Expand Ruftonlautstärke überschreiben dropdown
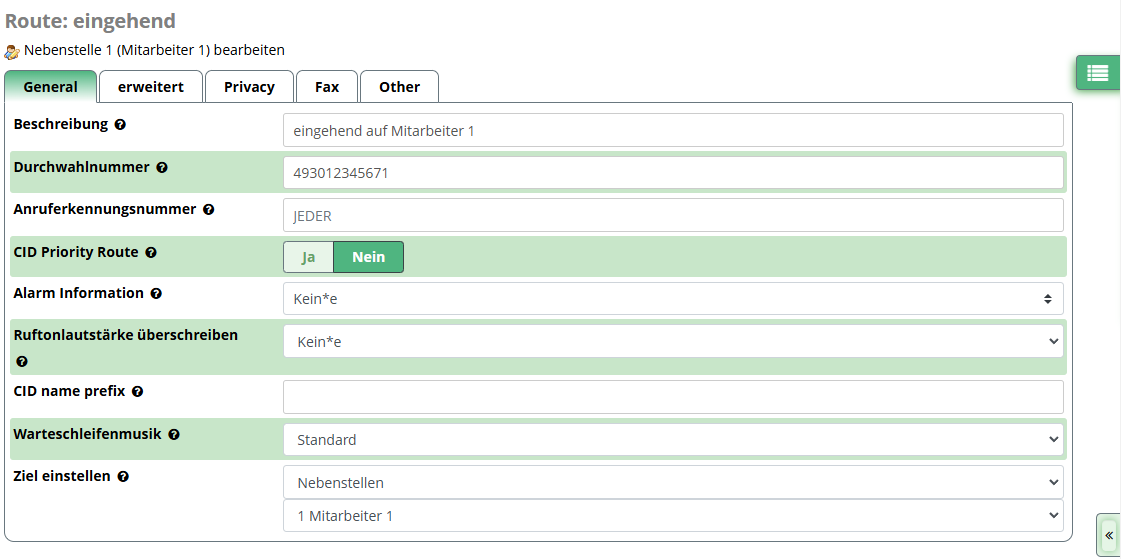 (x=673, y=342)
